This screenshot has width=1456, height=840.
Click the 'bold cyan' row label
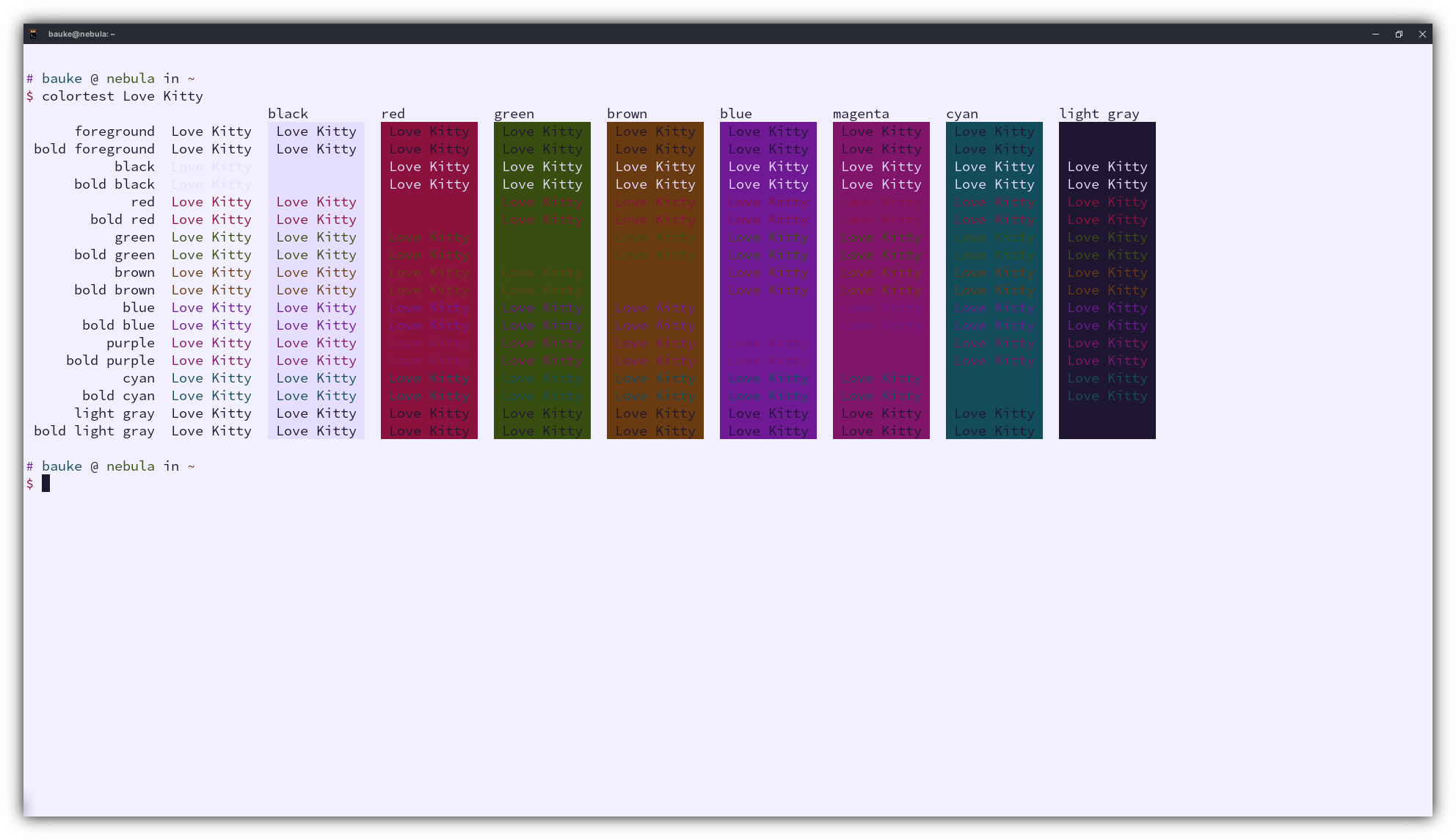(119, 396)
